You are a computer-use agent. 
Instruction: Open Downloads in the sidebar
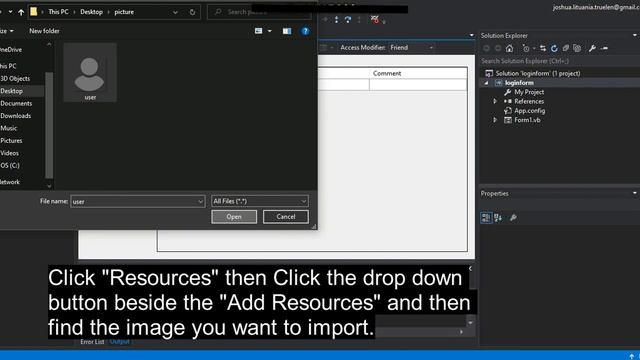point(16,116)
